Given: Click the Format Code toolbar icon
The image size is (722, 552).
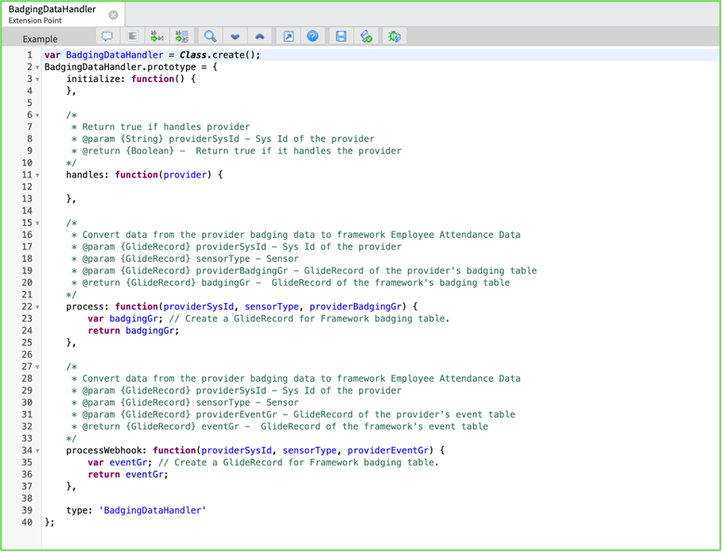Looking at the screenshot, I should pos(132,36).
